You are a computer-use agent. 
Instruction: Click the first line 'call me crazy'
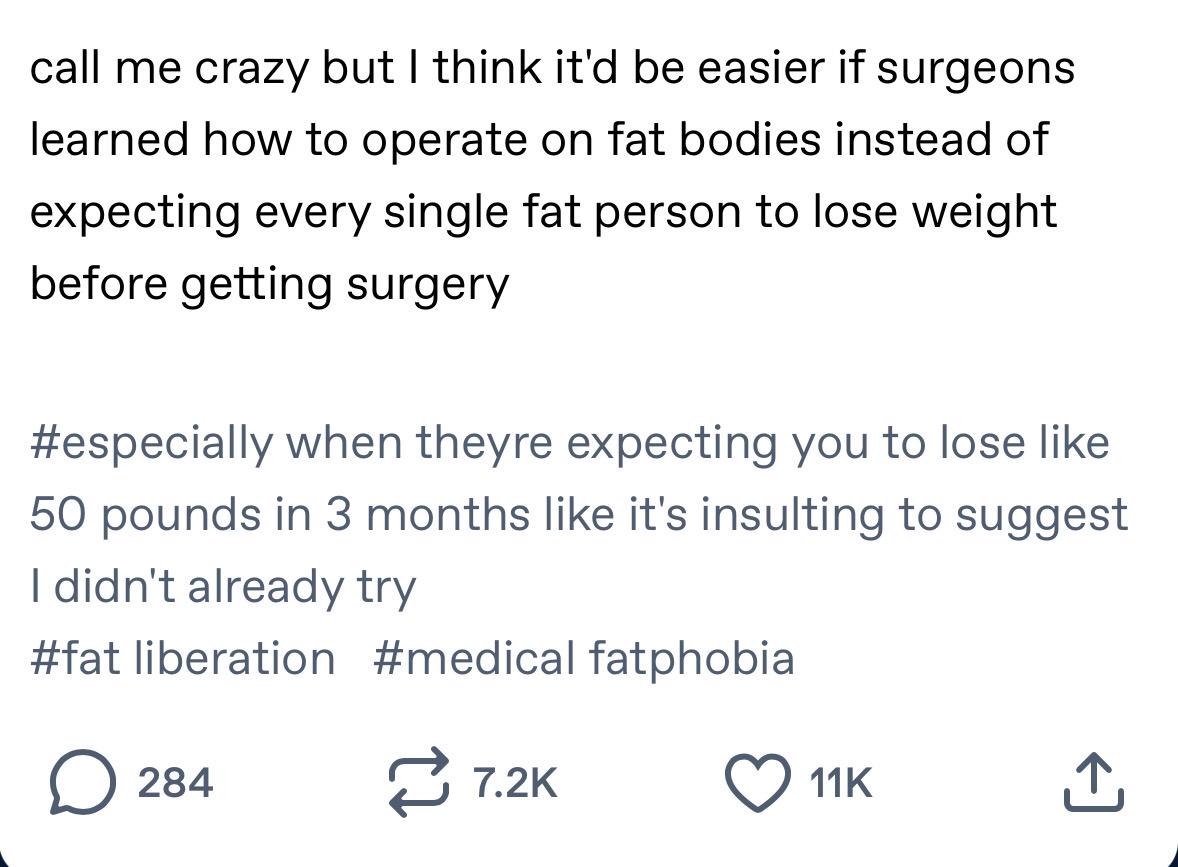click(x=552, y=68)
